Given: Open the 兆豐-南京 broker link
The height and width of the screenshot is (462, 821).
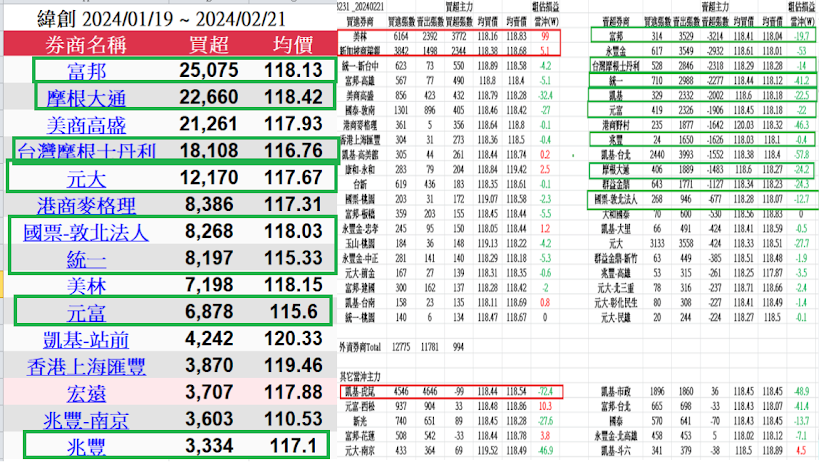Looking at the screenshot, I should pos(86,420).
